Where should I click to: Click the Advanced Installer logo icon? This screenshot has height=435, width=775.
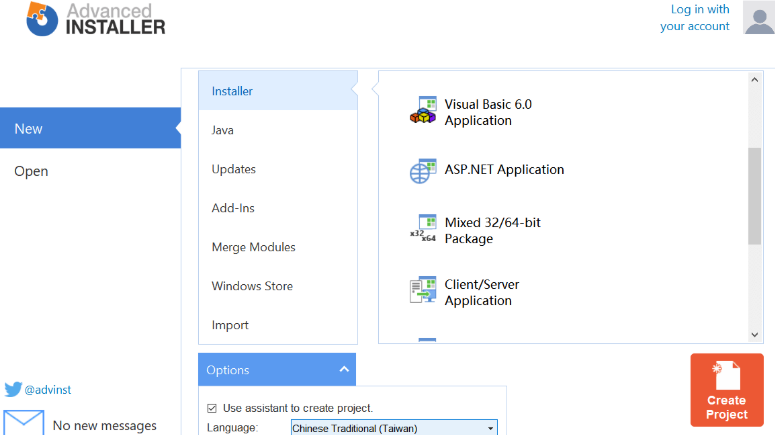[42, 19]
